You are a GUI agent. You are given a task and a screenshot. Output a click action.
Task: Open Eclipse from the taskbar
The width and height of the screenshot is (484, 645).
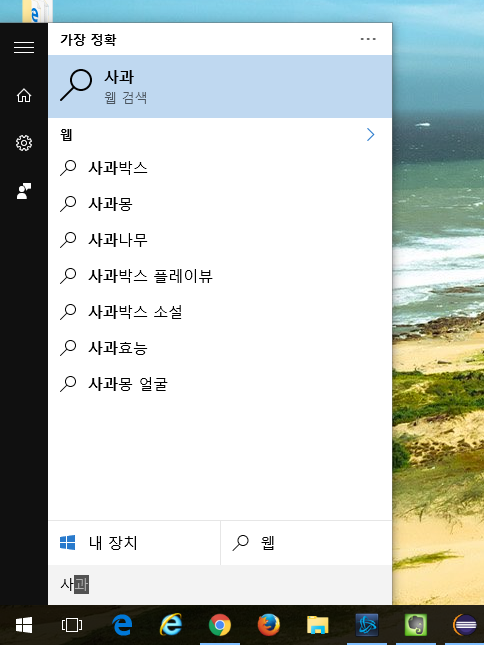coord(465,626)
